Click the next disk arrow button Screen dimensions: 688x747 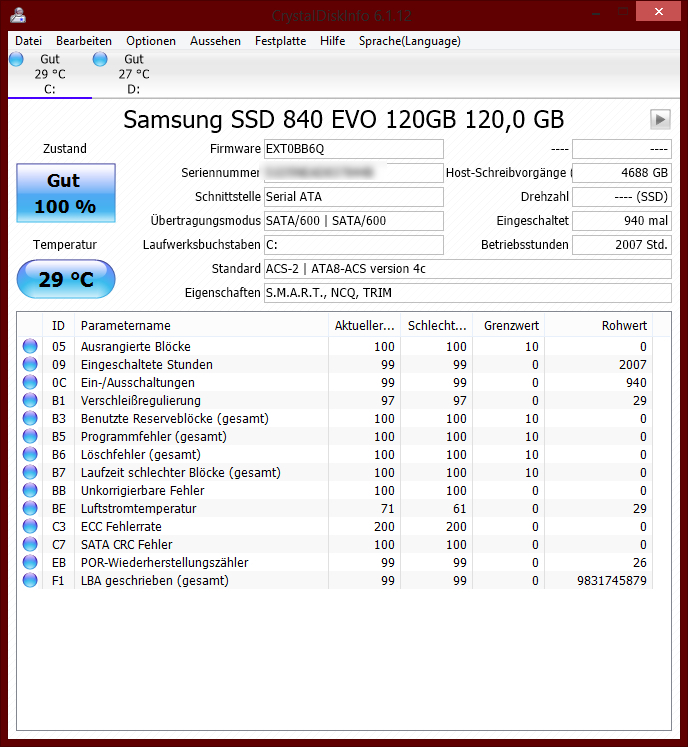click(x=660, y=119)
